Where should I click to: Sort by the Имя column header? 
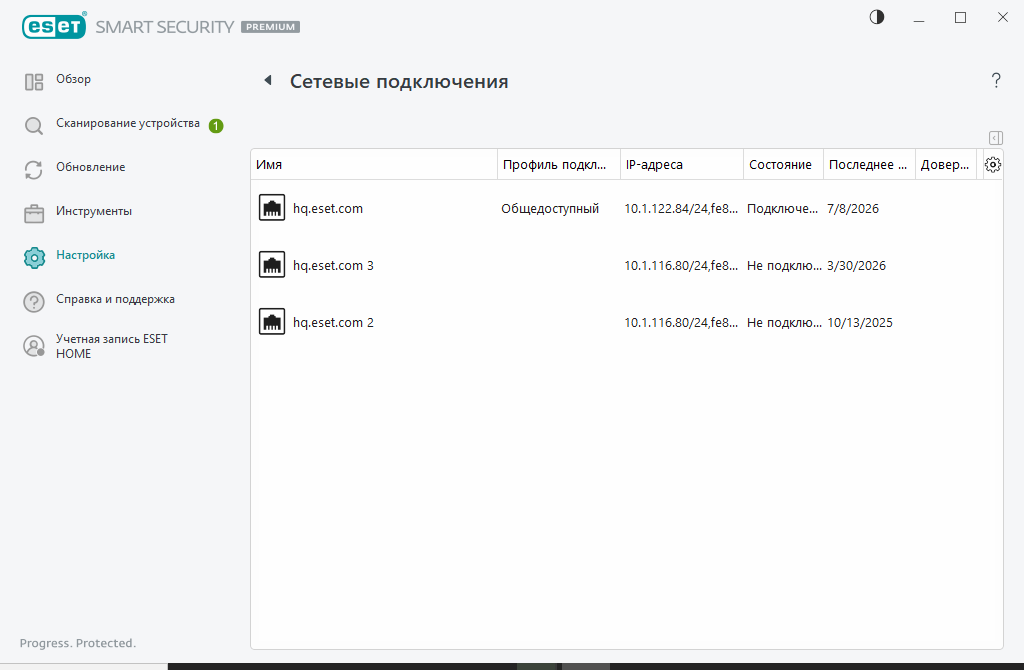coord(374,165)
